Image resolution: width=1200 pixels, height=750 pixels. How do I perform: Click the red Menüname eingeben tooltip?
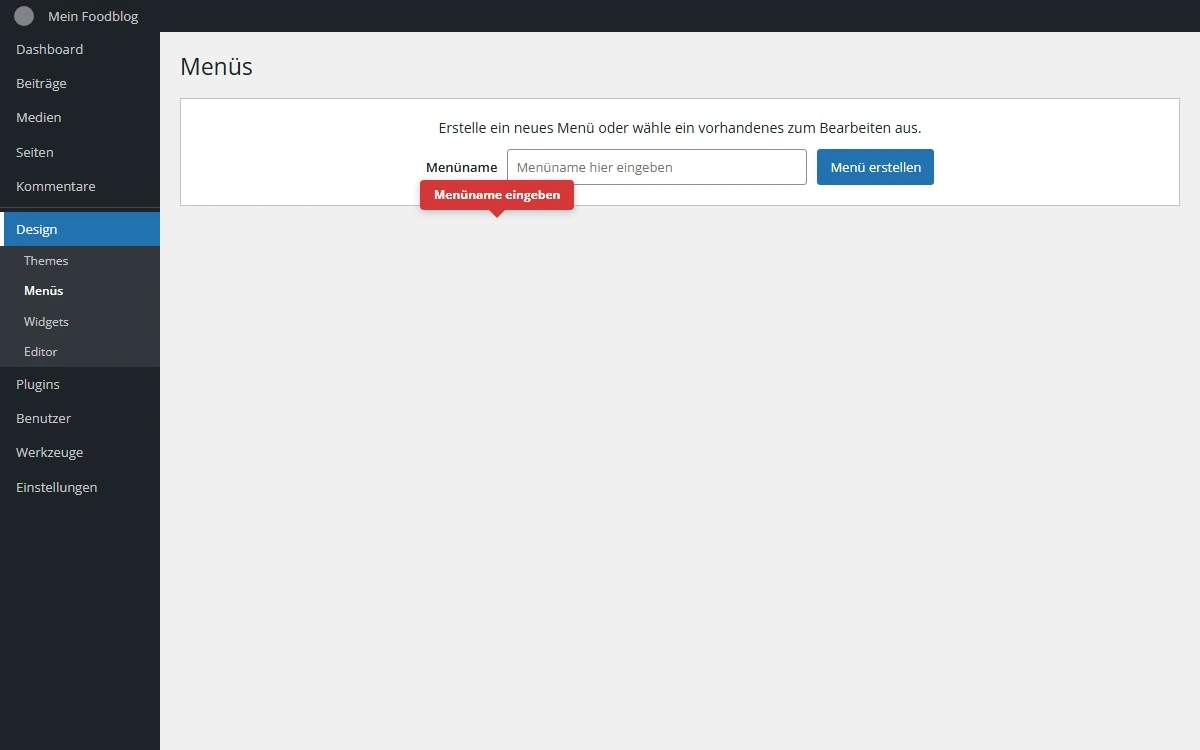click(497, 195)
